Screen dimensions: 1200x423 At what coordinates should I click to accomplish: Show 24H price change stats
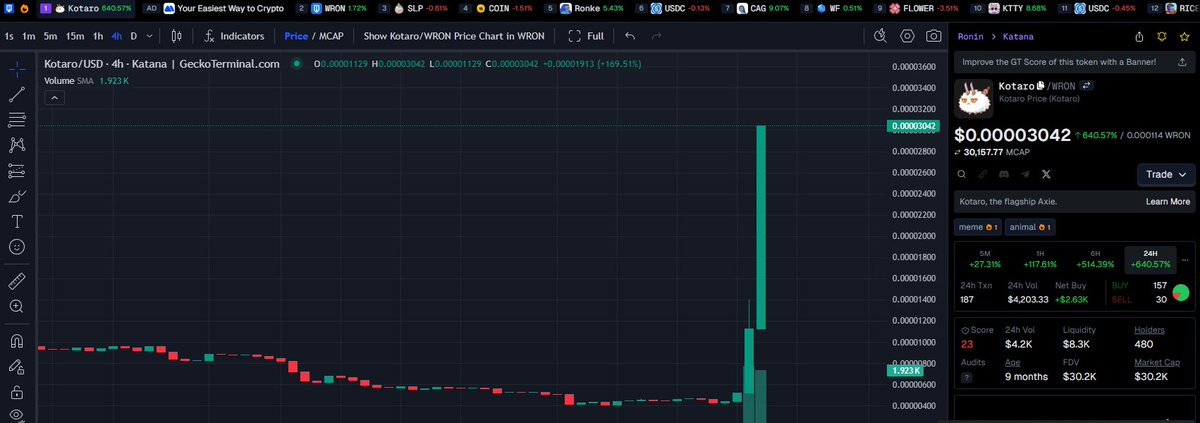(x=1150, y=259)
